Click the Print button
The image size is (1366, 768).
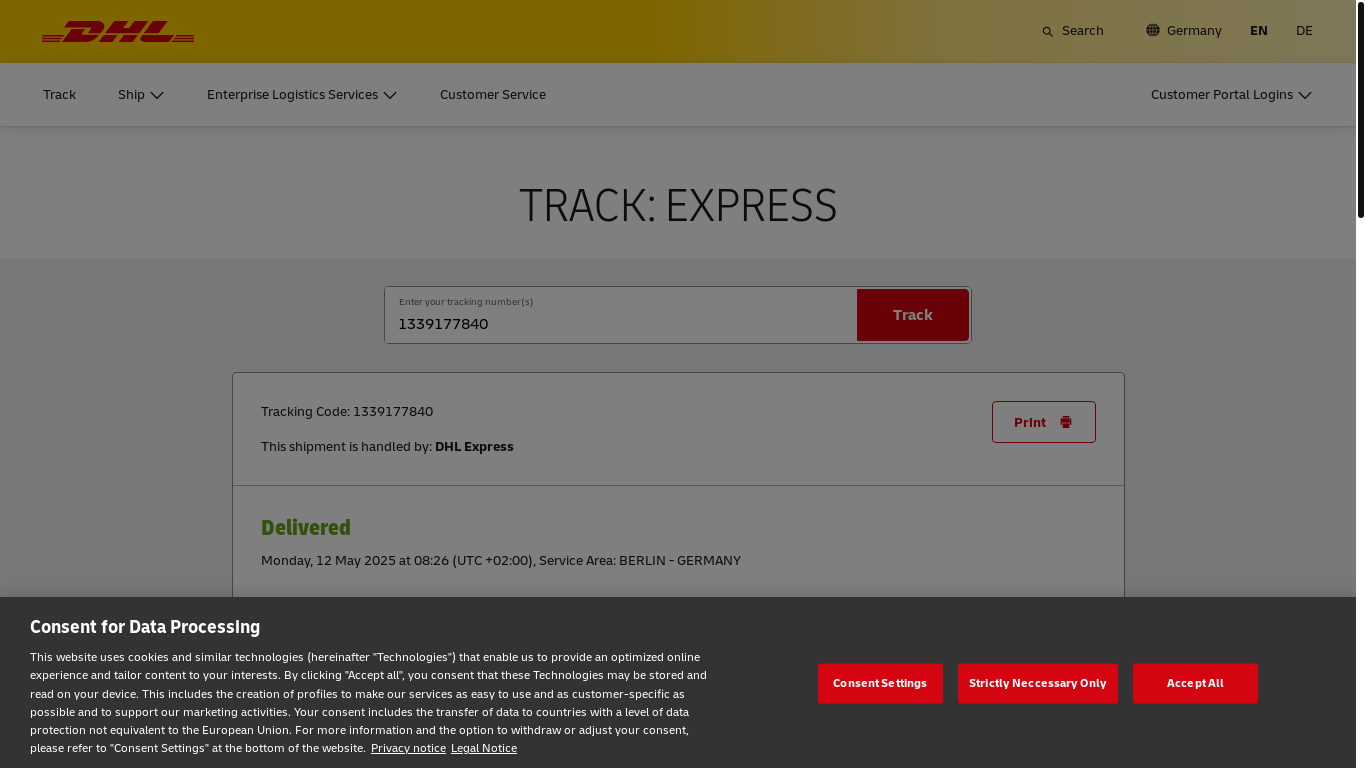[x=1044, y=422]
